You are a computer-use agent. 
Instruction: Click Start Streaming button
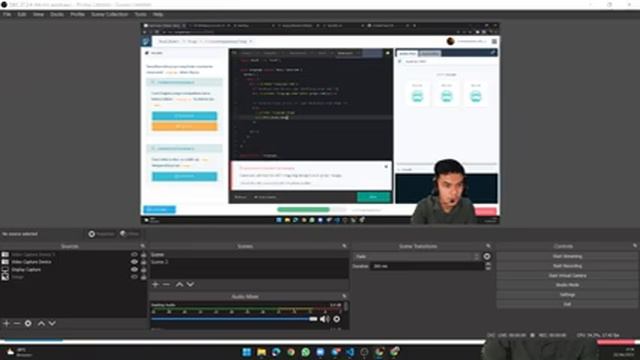click(567, 256)
